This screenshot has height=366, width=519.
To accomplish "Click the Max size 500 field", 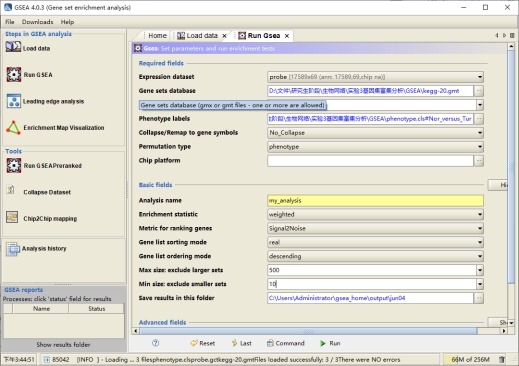I will (x=372, y=270).
